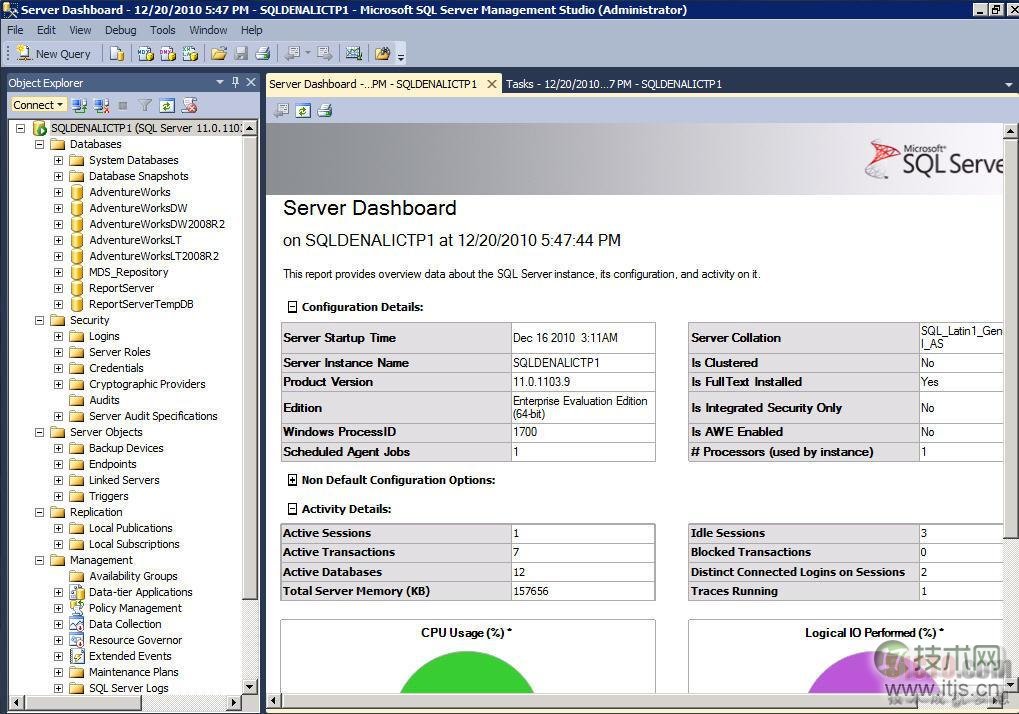Refresh the Server Dashboard report
This screenshot has width=1019, height=714.
[x=303, y=111]
